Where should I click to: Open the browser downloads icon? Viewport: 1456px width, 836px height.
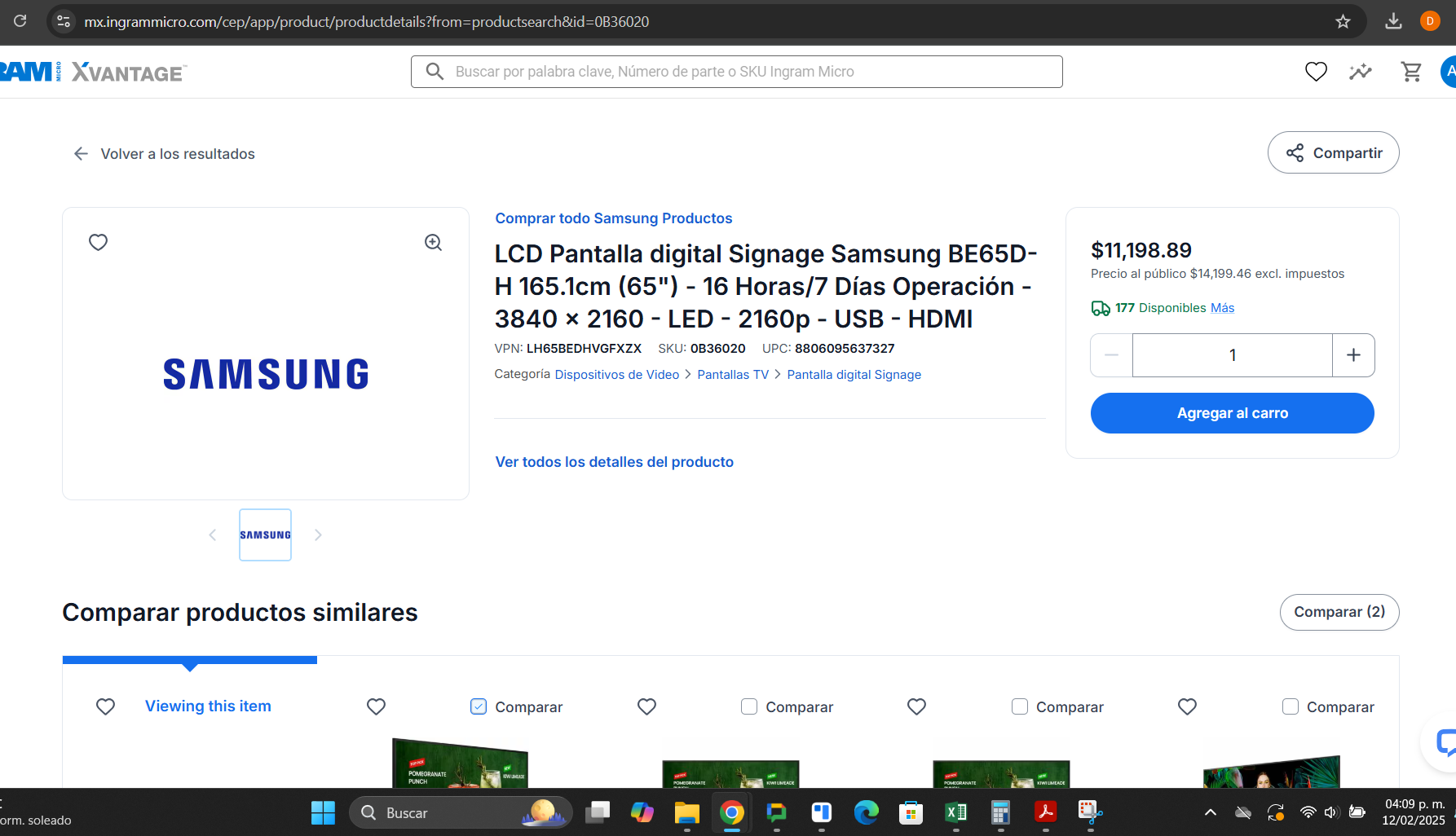coord(1393,22)
